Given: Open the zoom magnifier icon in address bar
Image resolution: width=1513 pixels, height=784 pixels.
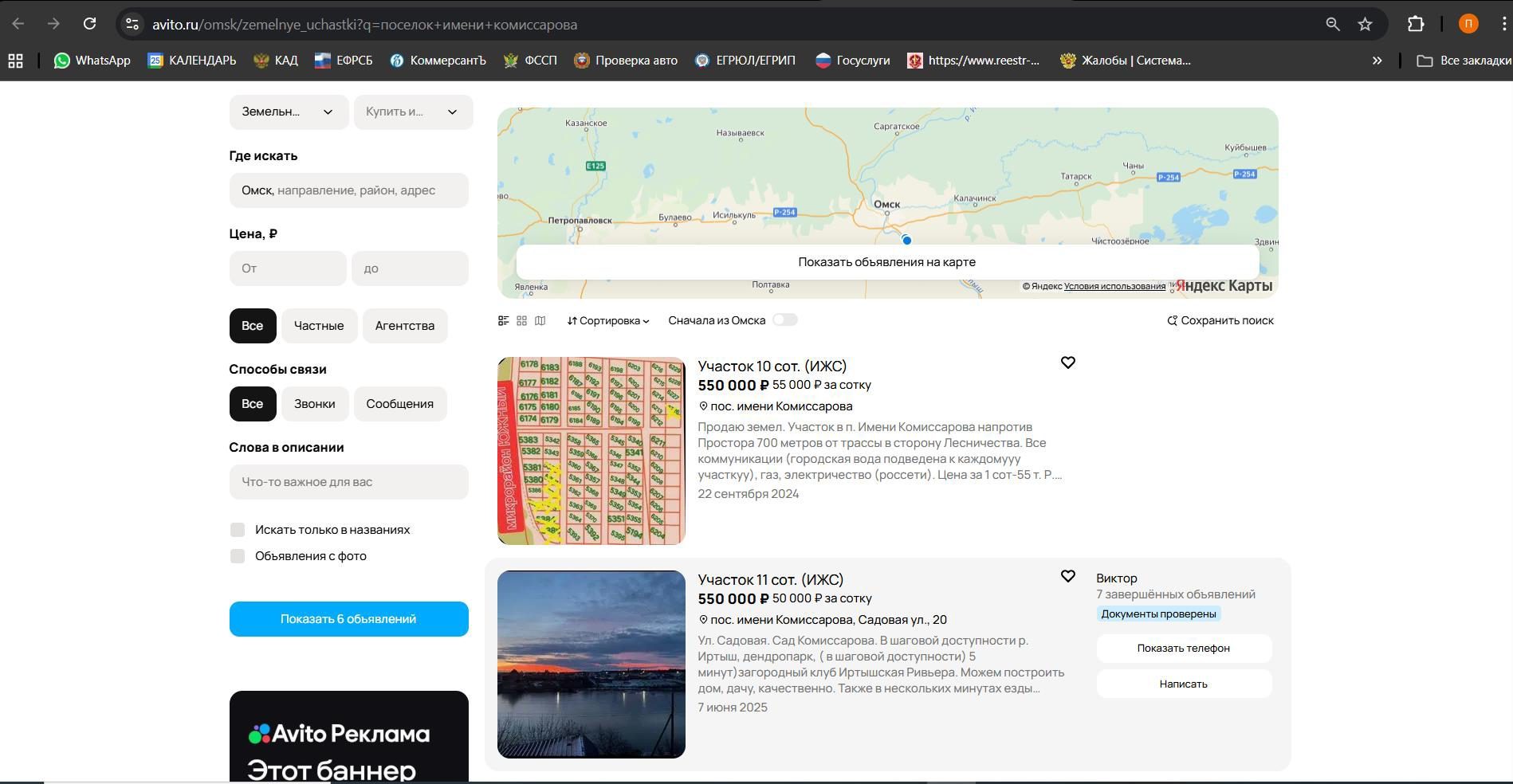Looking at the screenshot, I should pos(1333,24).
